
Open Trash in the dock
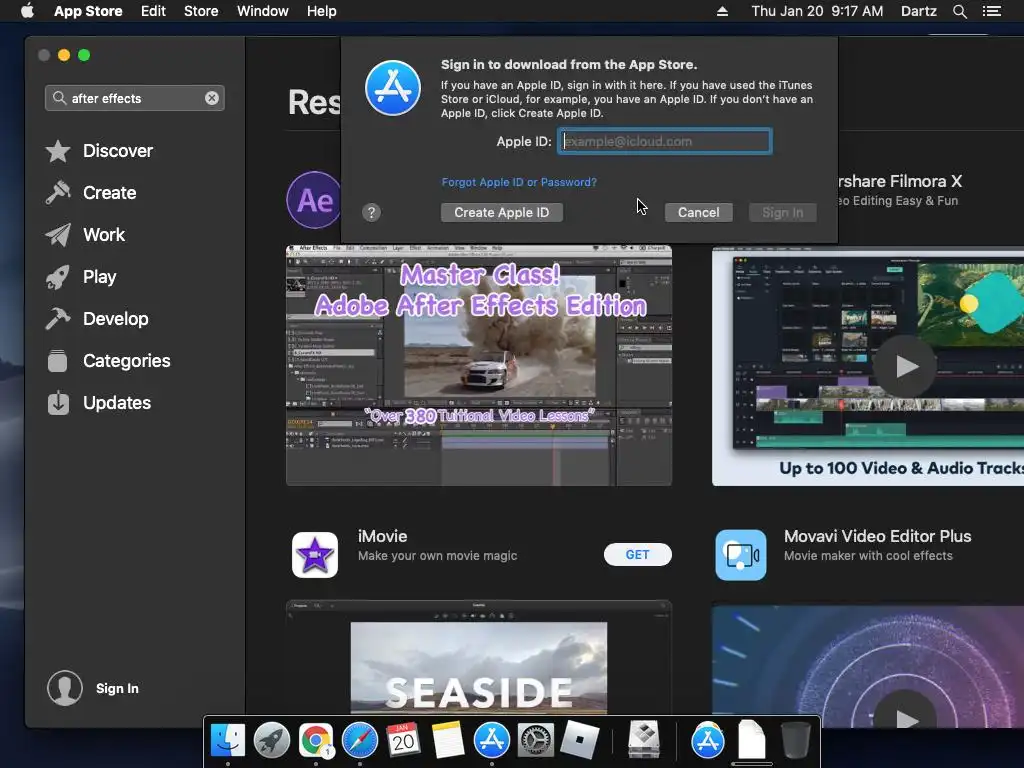(795, 740)
